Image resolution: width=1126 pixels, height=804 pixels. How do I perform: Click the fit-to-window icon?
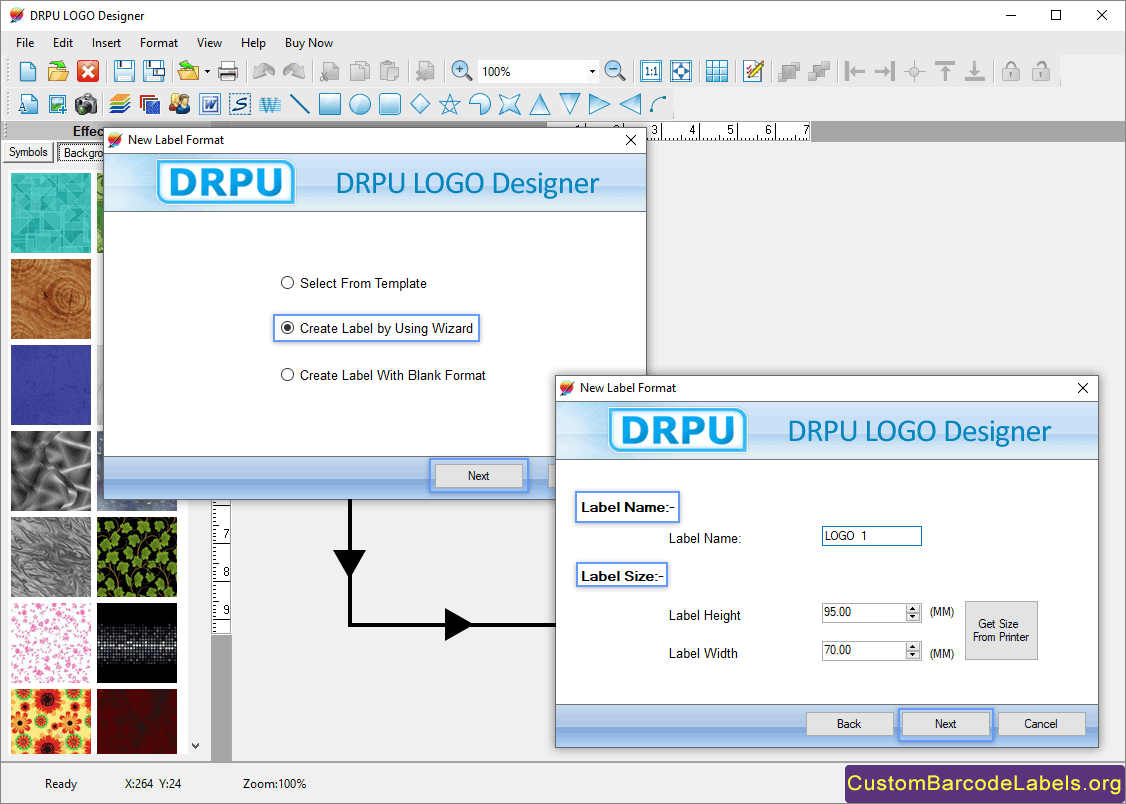(681, 71)
